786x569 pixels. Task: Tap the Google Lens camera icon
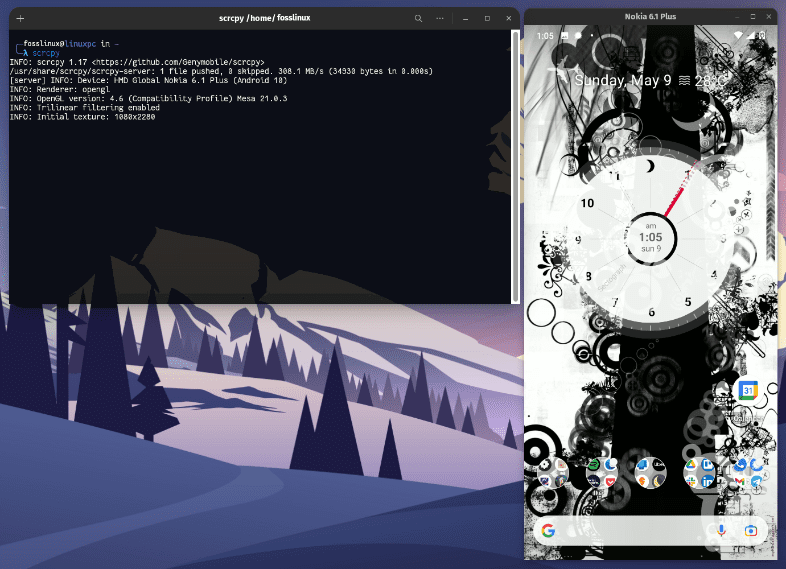point(750,530)
